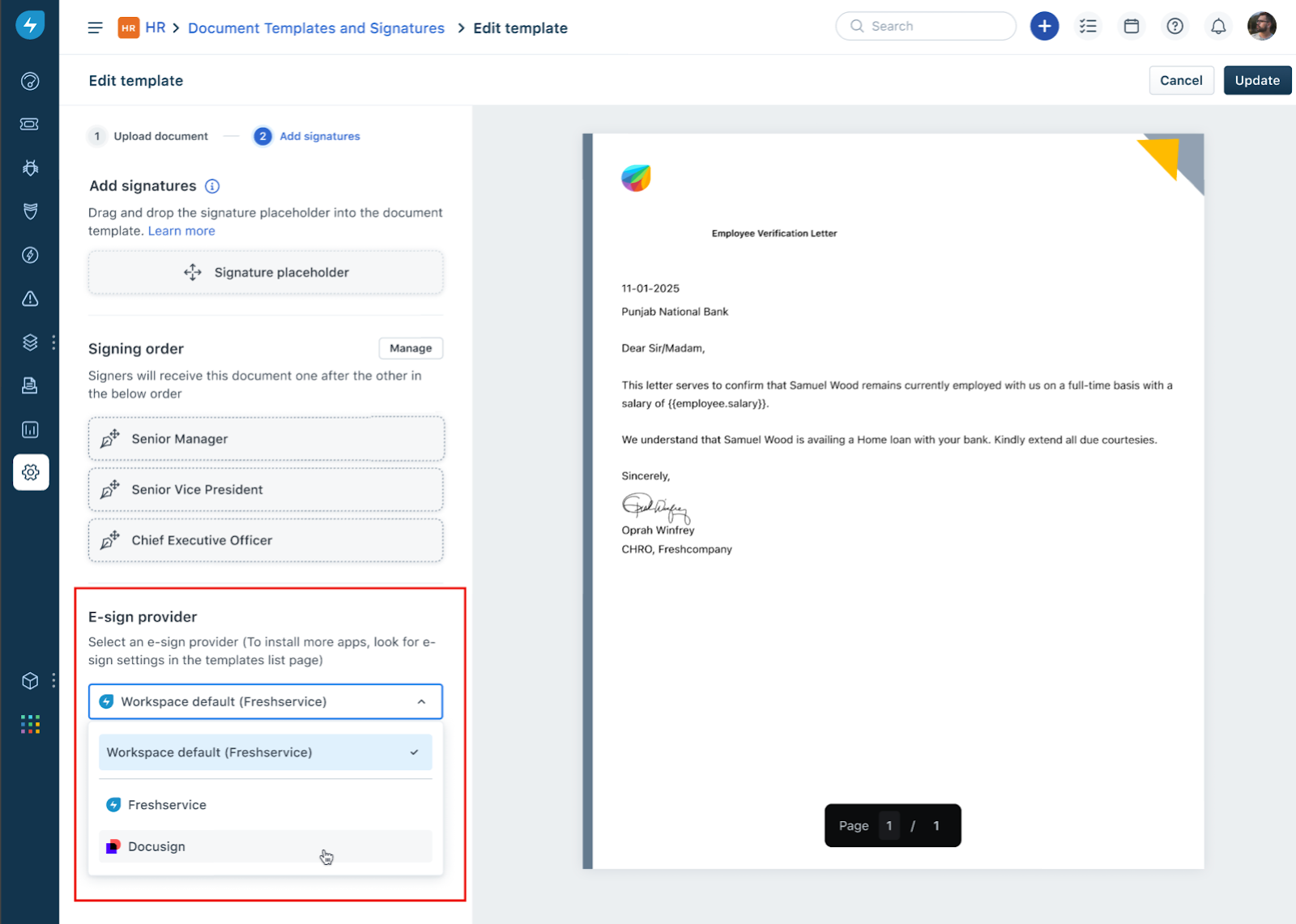
Task: Open the solutions document icon in sidebar
Action: point(30,385)
